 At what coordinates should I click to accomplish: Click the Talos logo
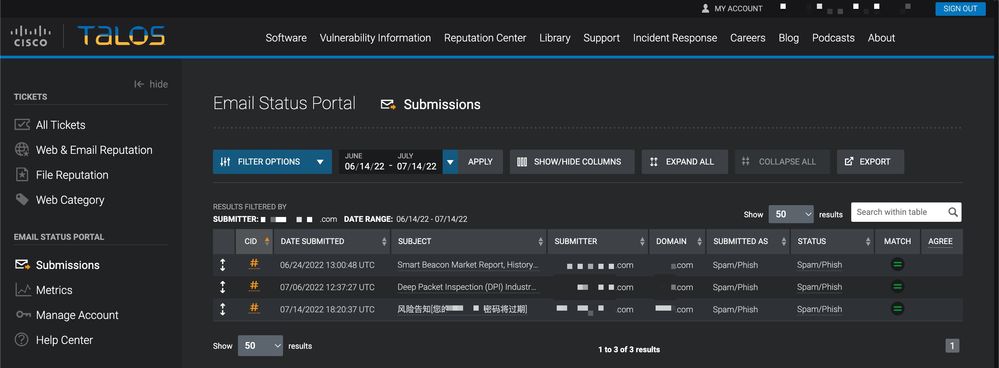(x=121, y=36)
